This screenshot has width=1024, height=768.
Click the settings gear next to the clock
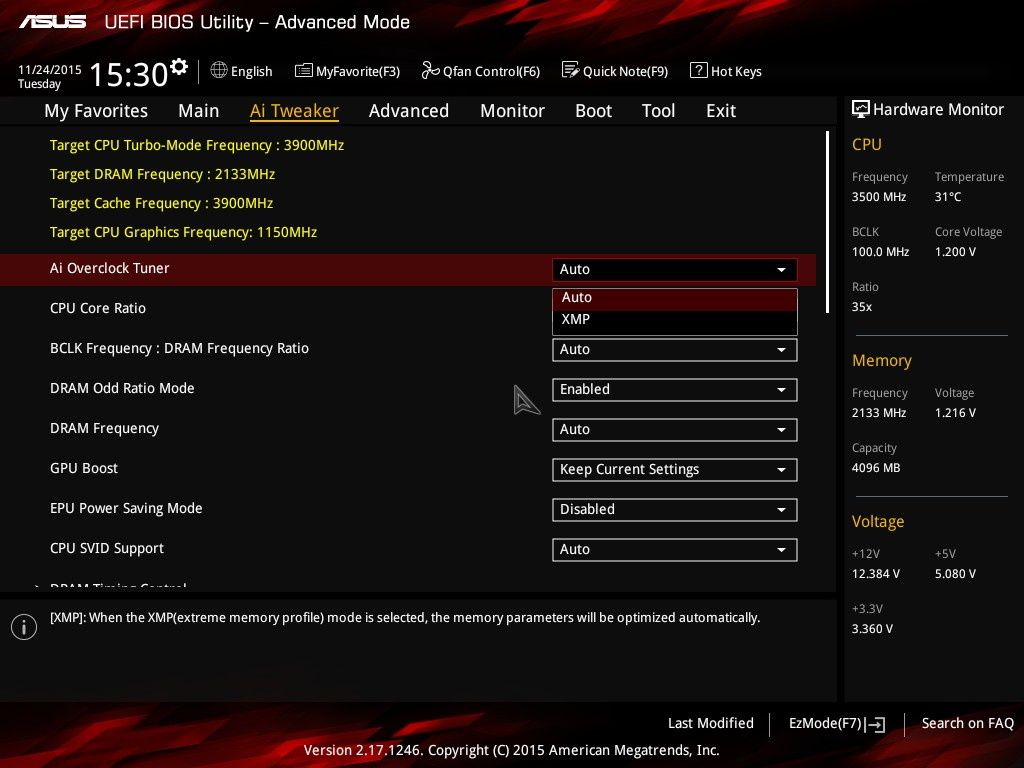(179, 67)
